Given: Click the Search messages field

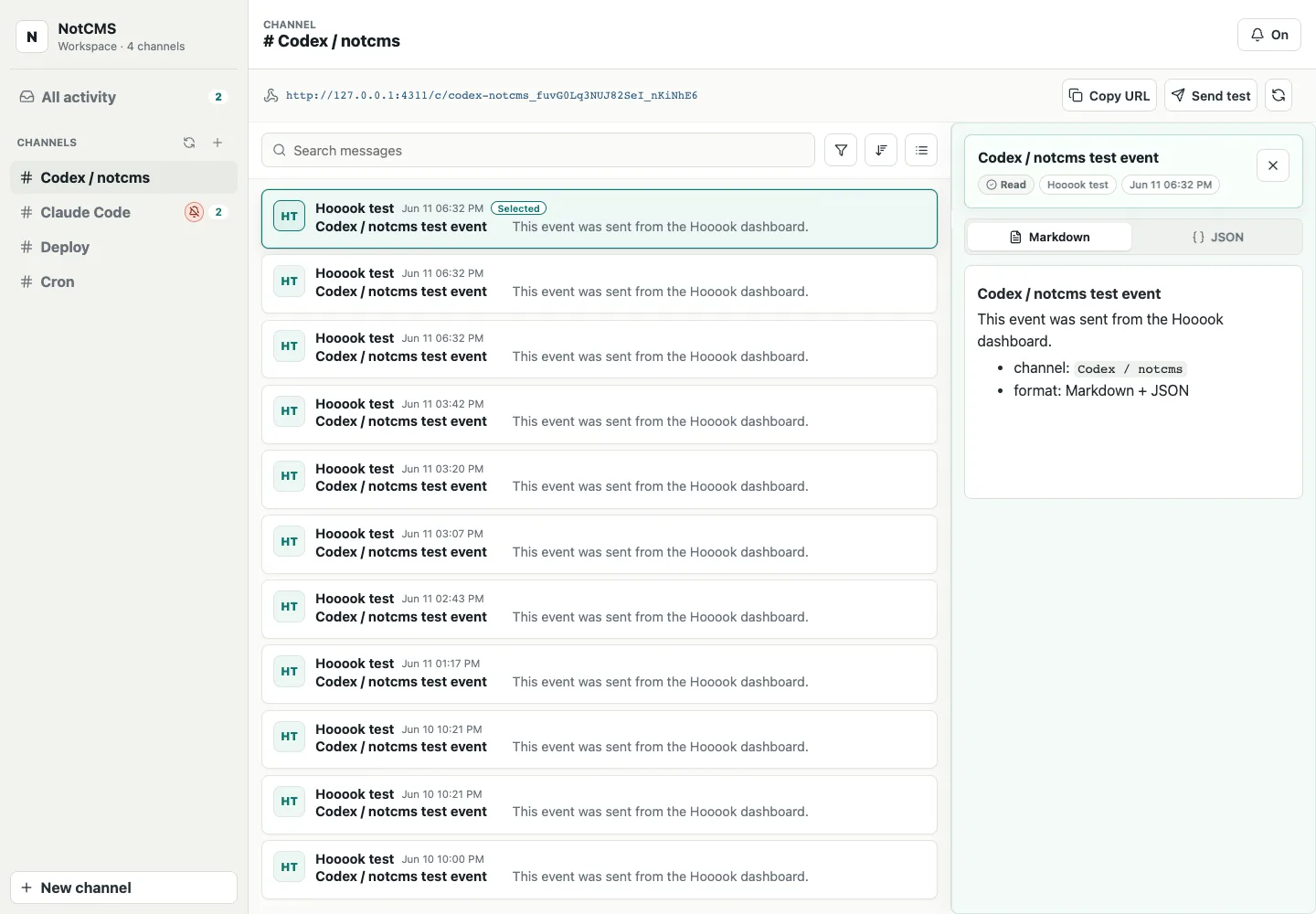Looking at the screenshot, I should (x=538, y=150).
